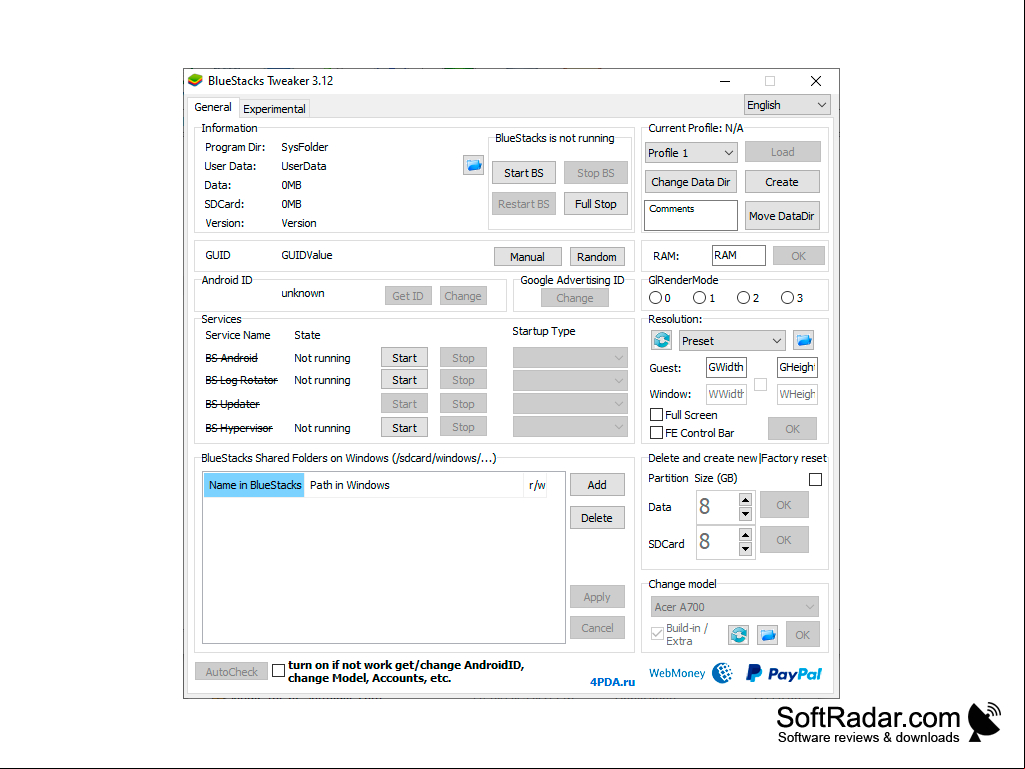1025x769 pixels.
Task: Expand the Profile 1 dropdown
Action: (691, 152)
